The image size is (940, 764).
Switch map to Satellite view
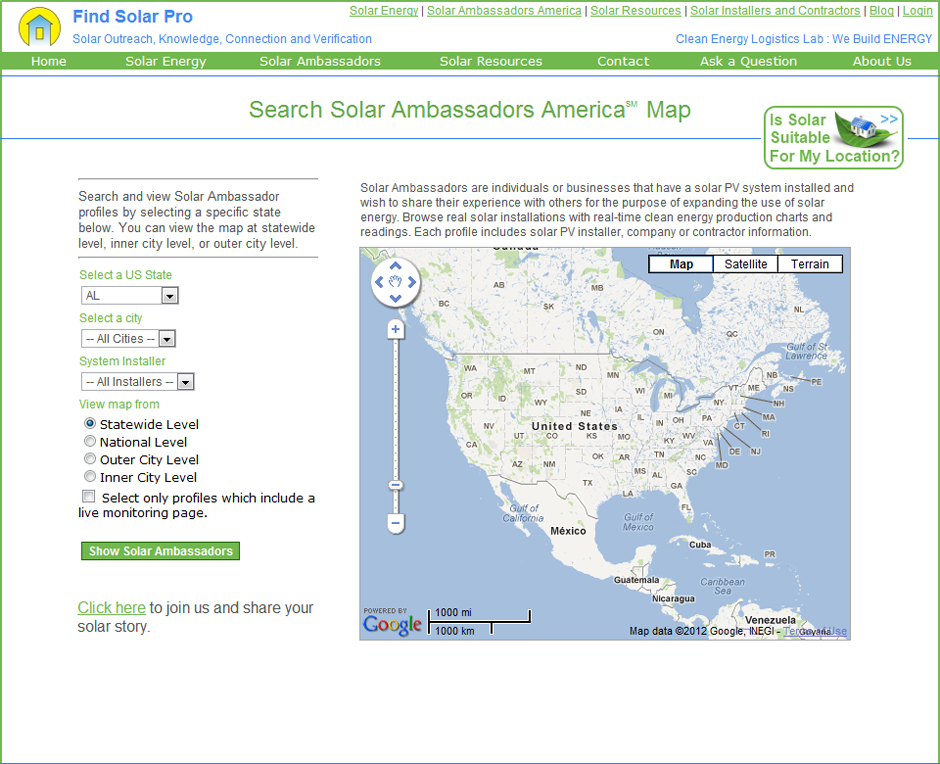tap(746, 264)
